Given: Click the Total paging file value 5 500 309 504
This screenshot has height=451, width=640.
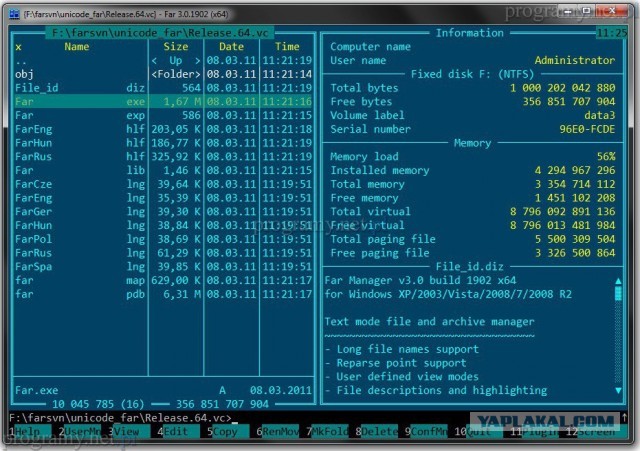Looking at the screenshot, I should click(x=575, y=239).
